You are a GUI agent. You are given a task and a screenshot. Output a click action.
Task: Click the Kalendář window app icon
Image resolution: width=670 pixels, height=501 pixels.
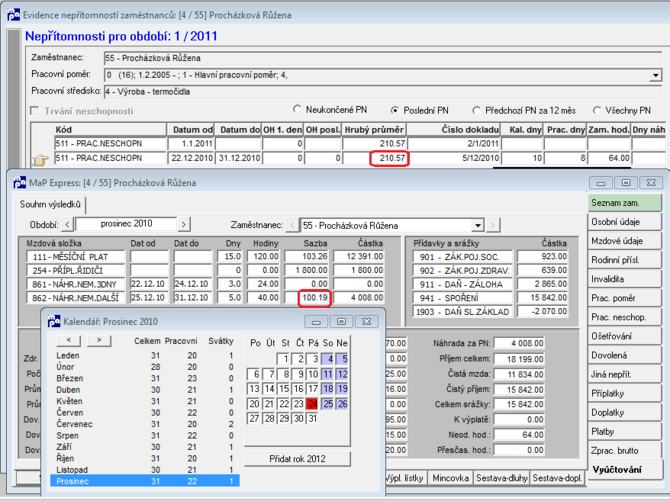tap(54, 321)
